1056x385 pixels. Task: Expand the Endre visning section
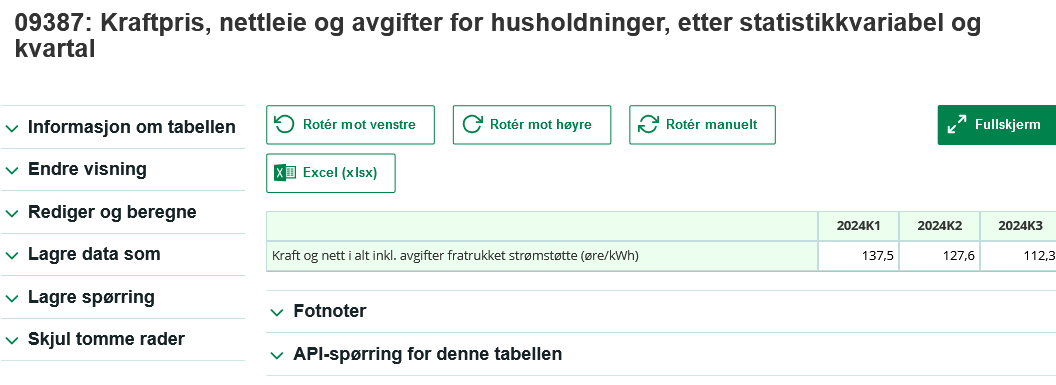123,170
